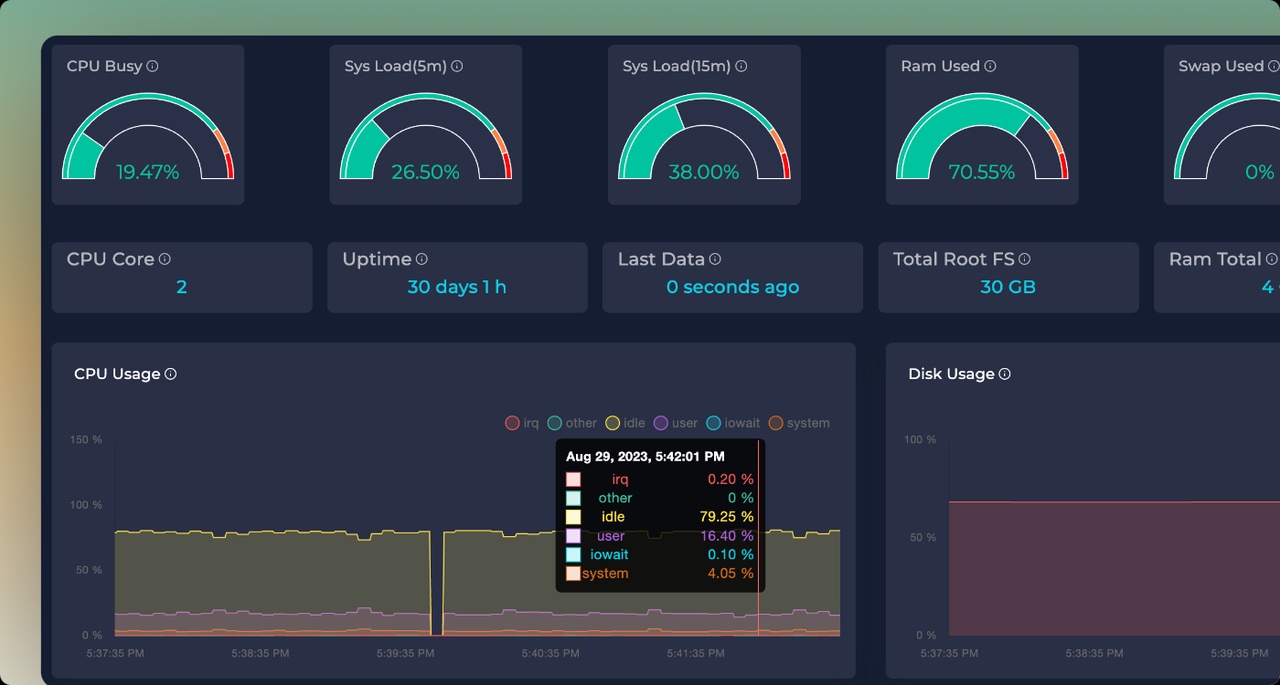Toggle the user series in legend

click(x=676, y=423)
